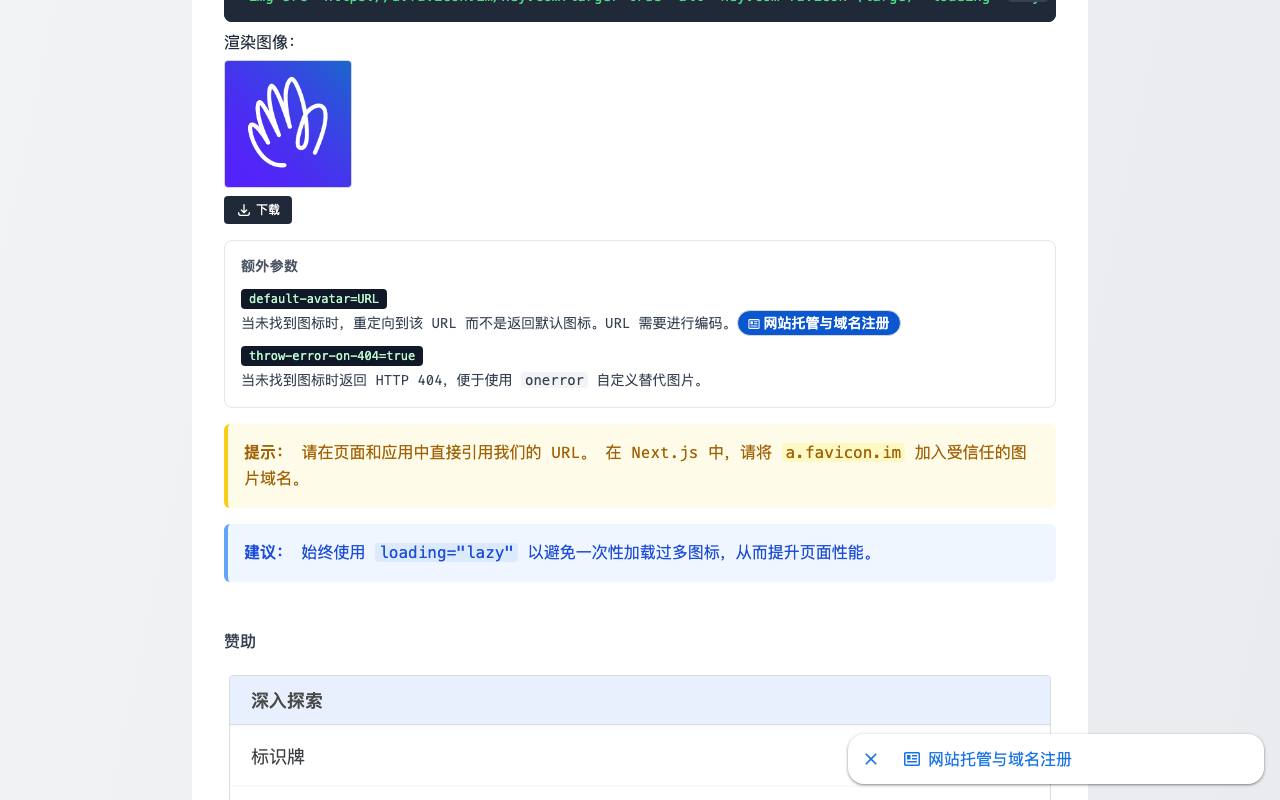Close the floating bottom banner with X
Screen dimensions: 1280x800
coord(871,759)
